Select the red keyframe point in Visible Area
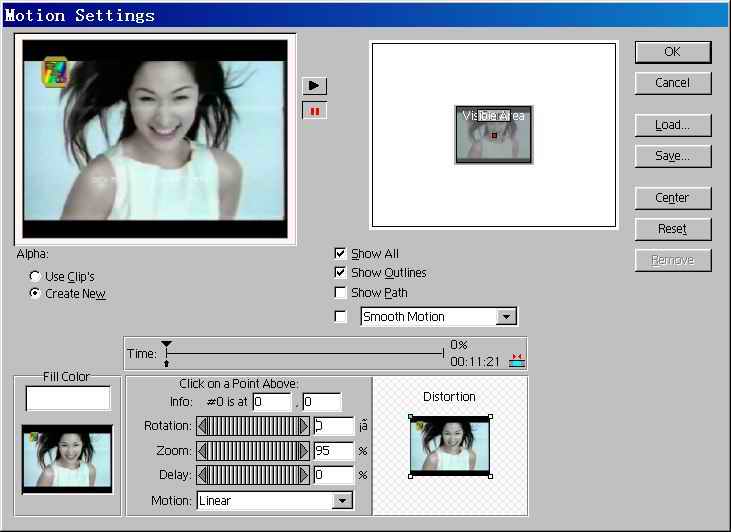This screenshot has height=532, width=731. [494, 135]
